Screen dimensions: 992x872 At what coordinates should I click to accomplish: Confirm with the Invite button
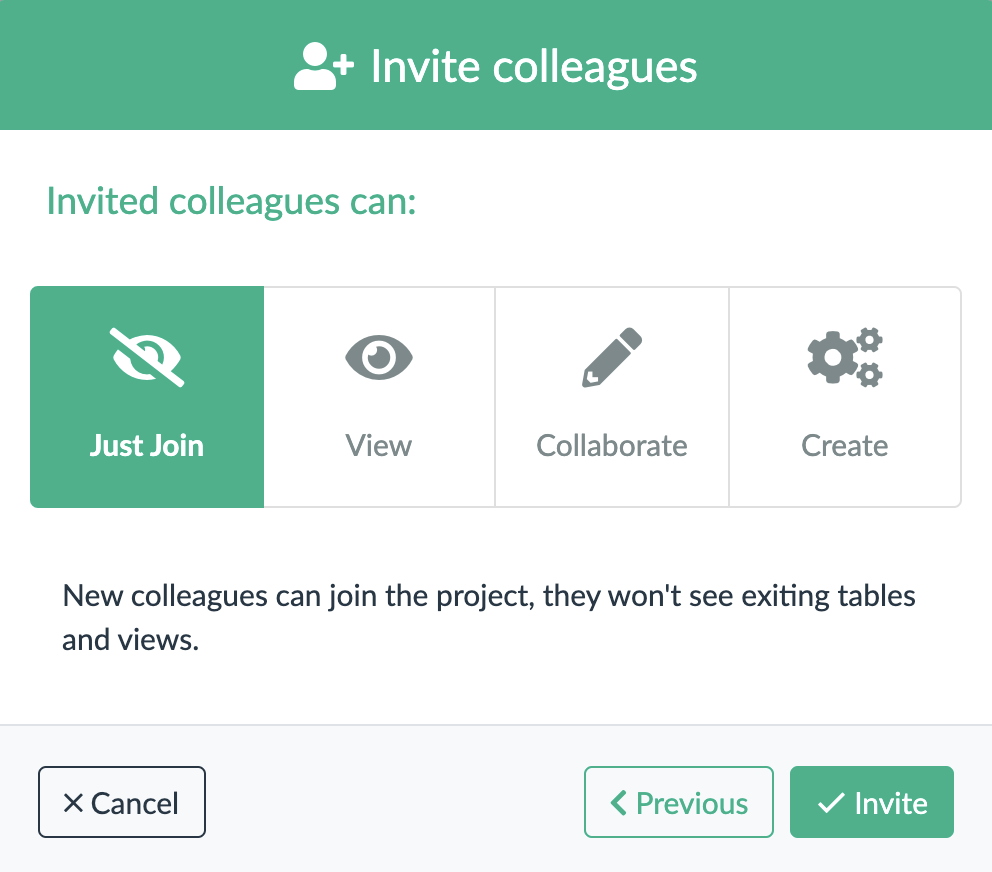[872, 802]
